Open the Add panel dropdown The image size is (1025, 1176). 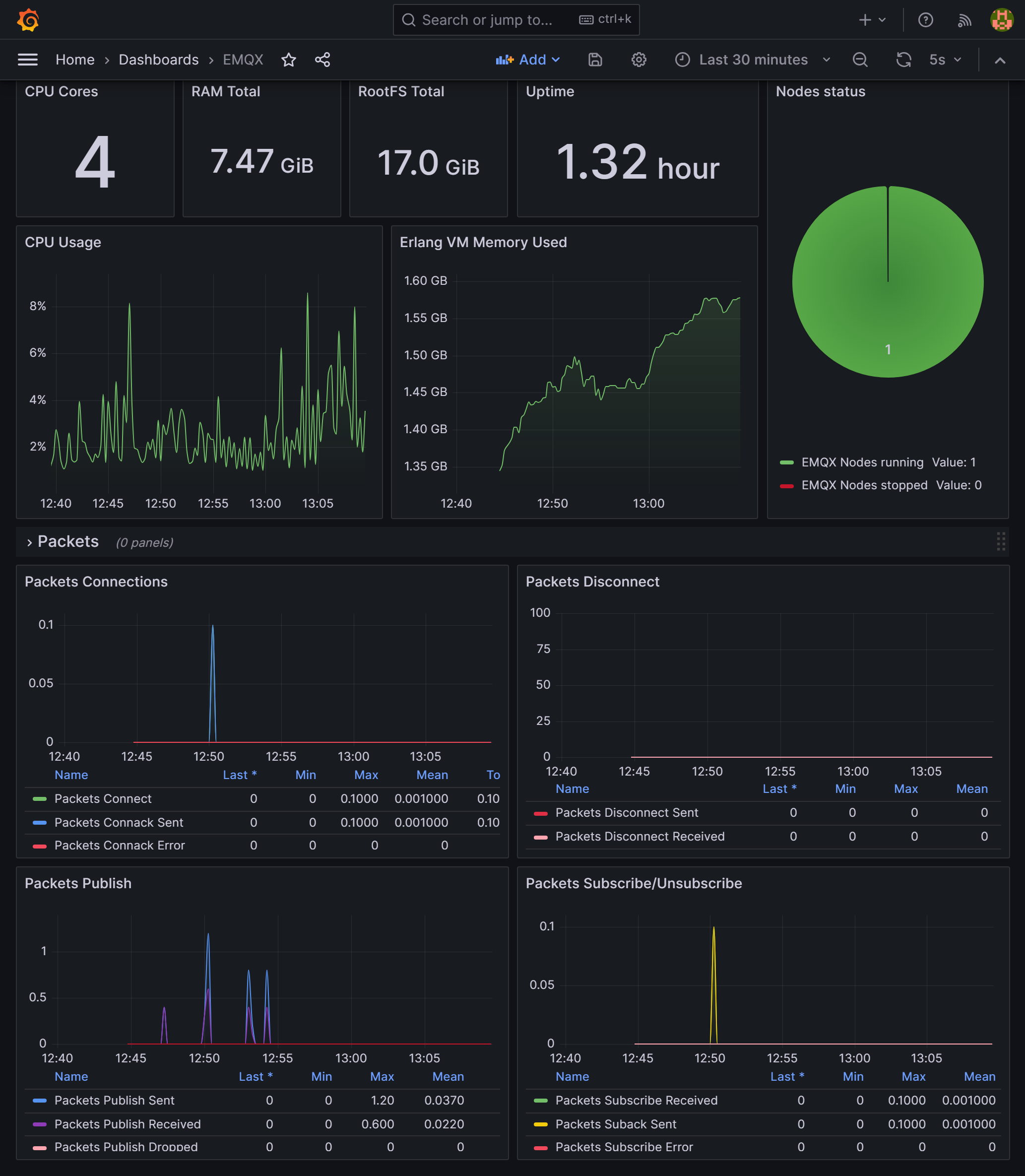[x=527, y=60]
